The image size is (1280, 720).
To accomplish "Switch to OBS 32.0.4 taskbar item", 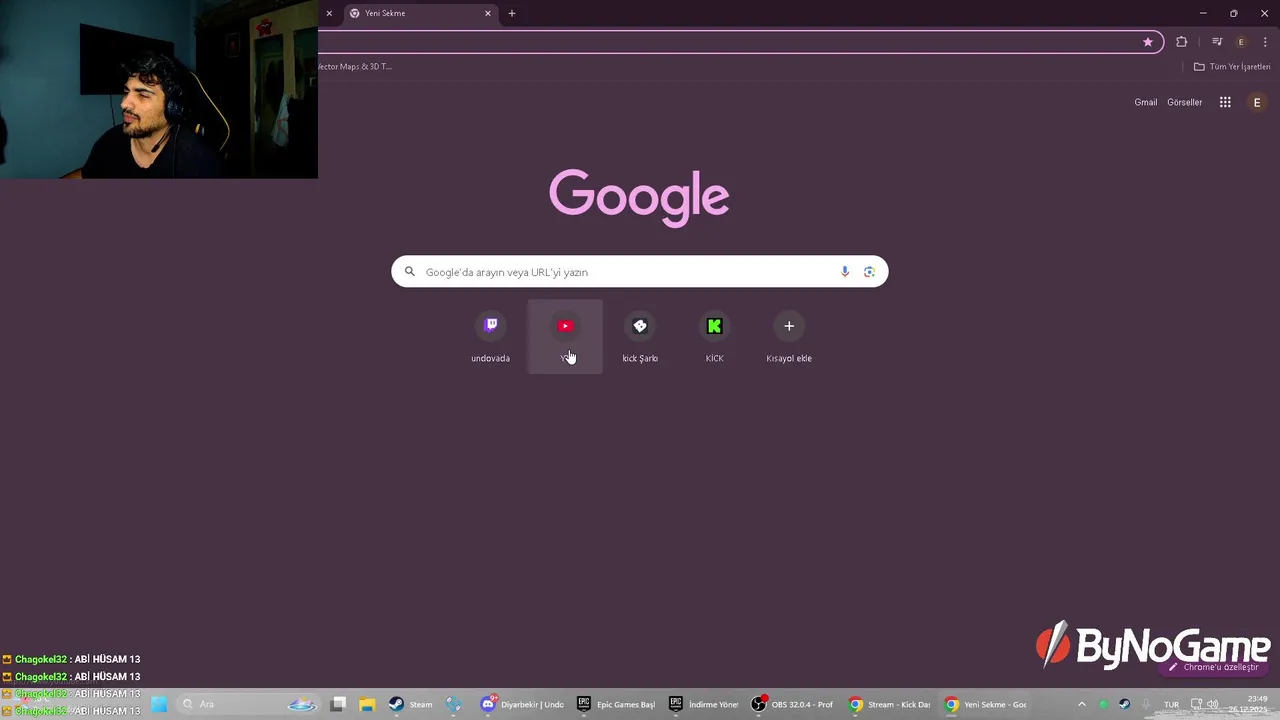I will coord(793,704).
